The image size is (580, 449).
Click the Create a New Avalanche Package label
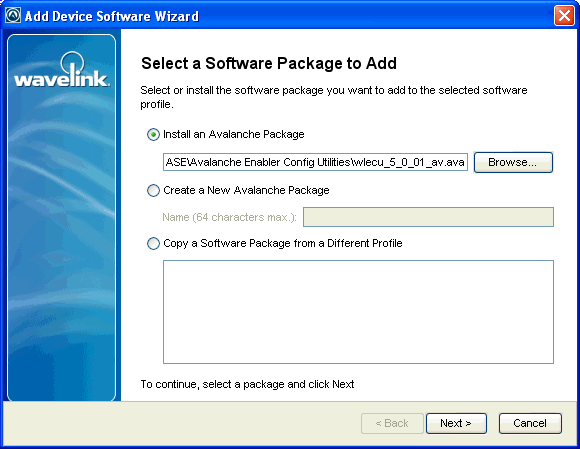pos(246,190)
